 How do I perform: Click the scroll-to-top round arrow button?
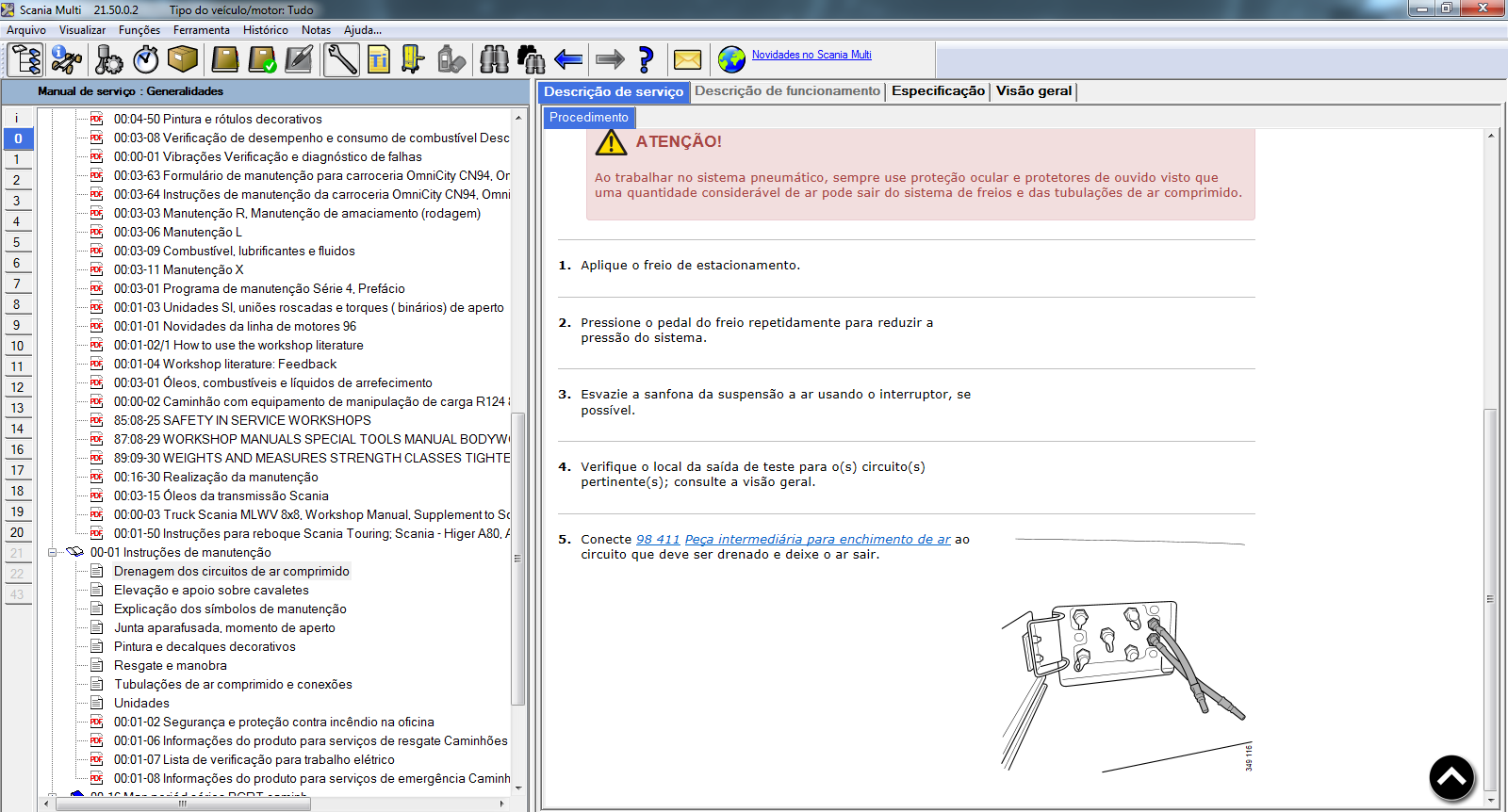[x=1451, y=778]
